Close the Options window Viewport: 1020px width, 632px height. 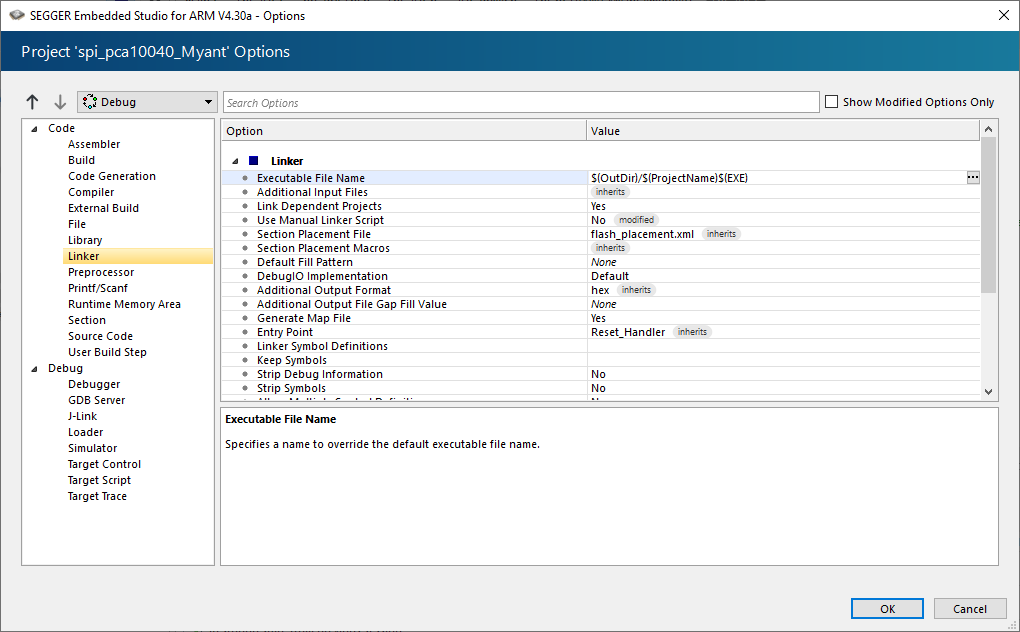coord(1004,15)
